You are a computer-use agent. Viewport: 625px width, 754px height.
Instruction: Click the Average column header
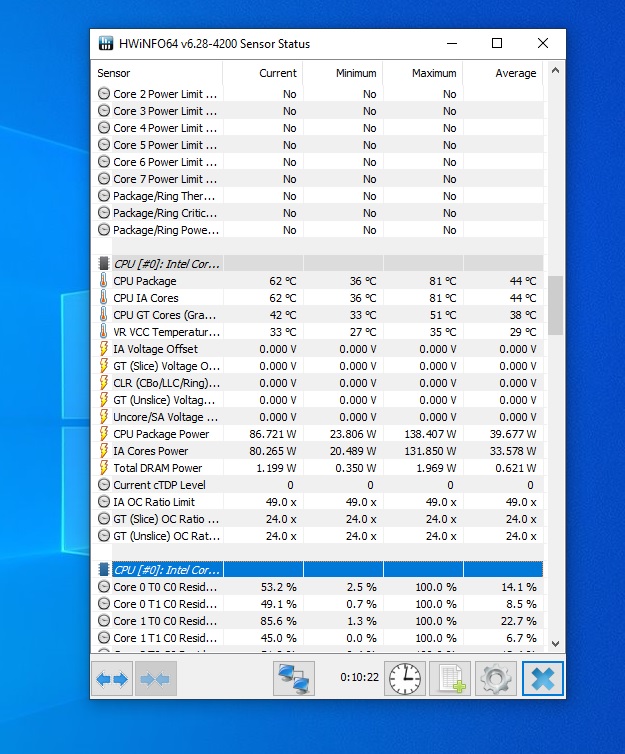502,73
